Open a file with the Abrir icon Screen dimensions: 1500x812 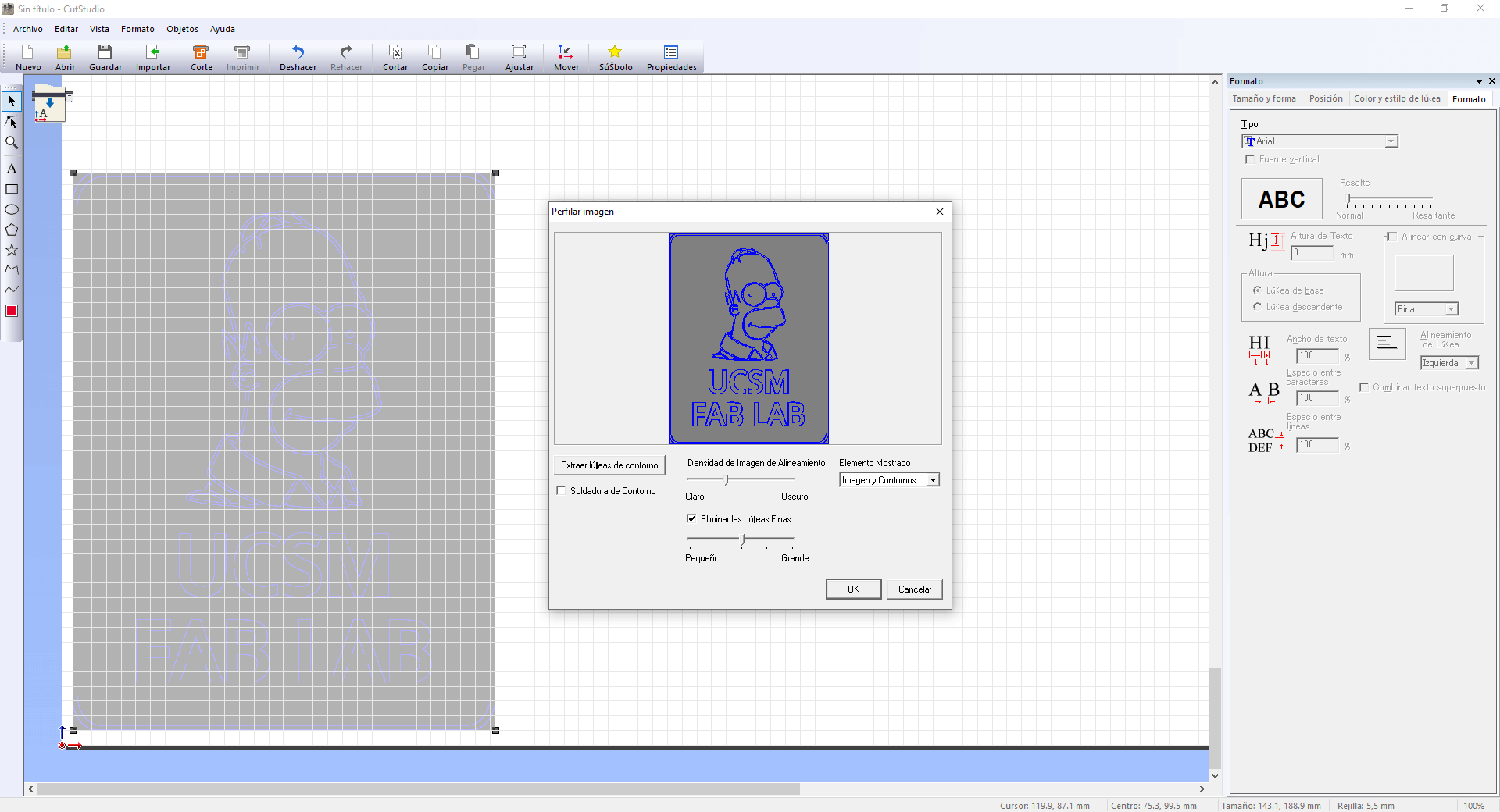pos(65,52)
